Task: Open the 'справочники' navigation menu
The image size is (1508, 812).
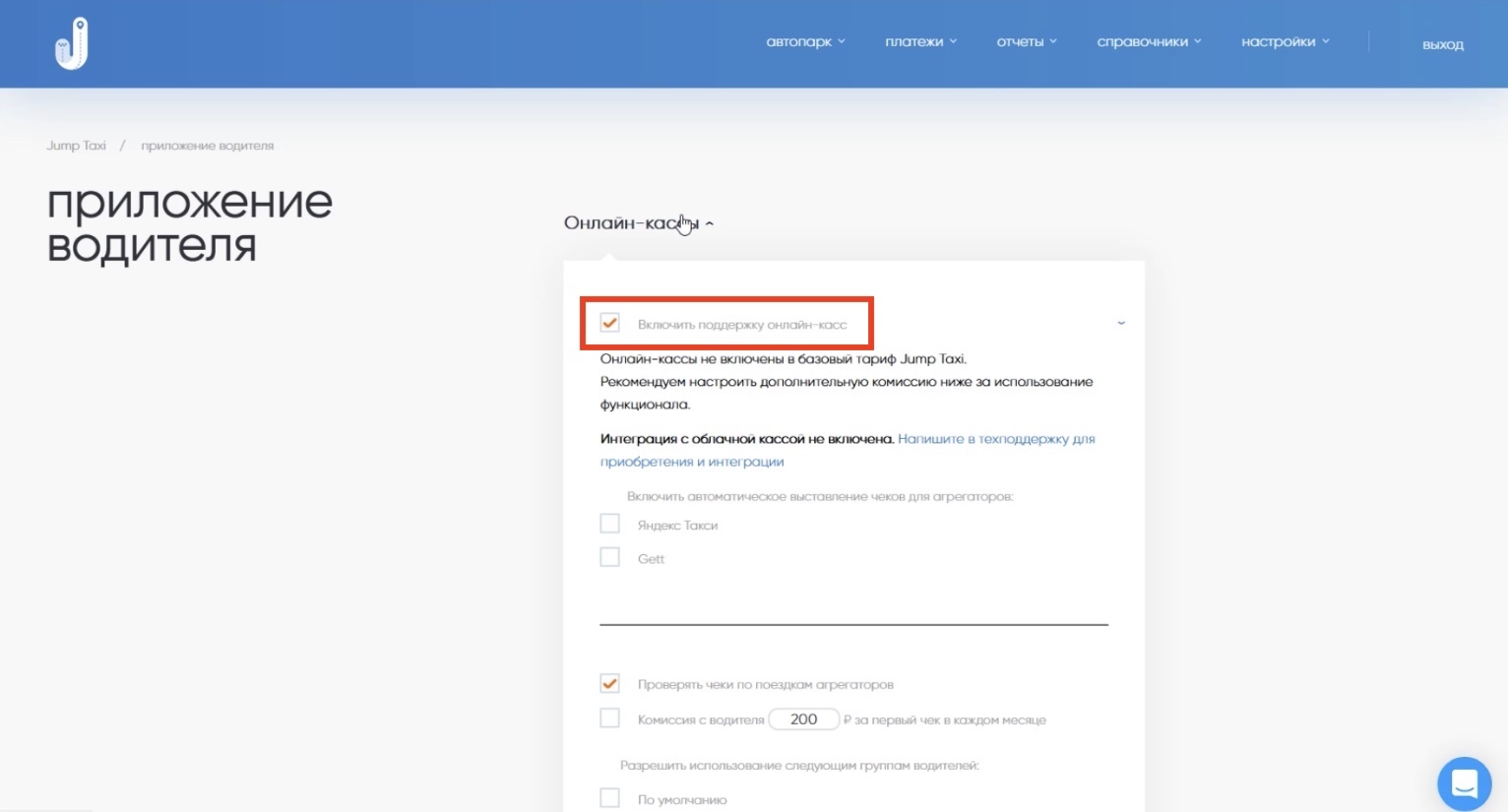Action: [1149, 42]
